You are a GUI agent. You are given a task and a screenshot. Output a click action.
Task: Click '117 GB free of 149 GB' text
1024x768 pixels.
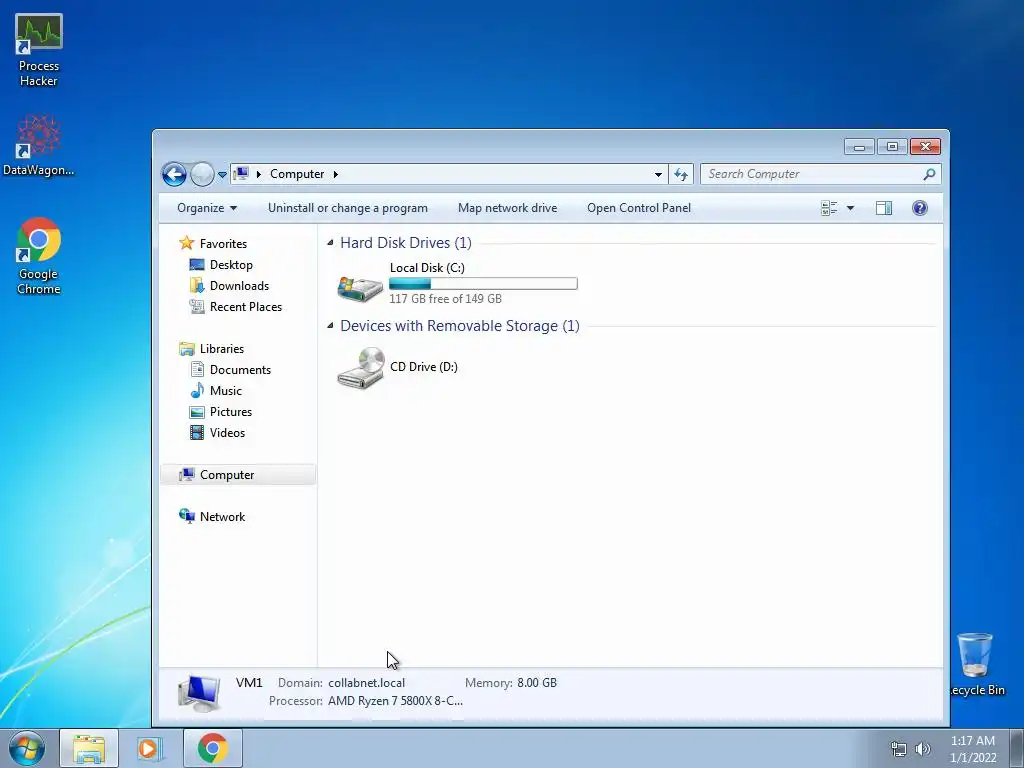pyautogui.click(x=445, y=299)
